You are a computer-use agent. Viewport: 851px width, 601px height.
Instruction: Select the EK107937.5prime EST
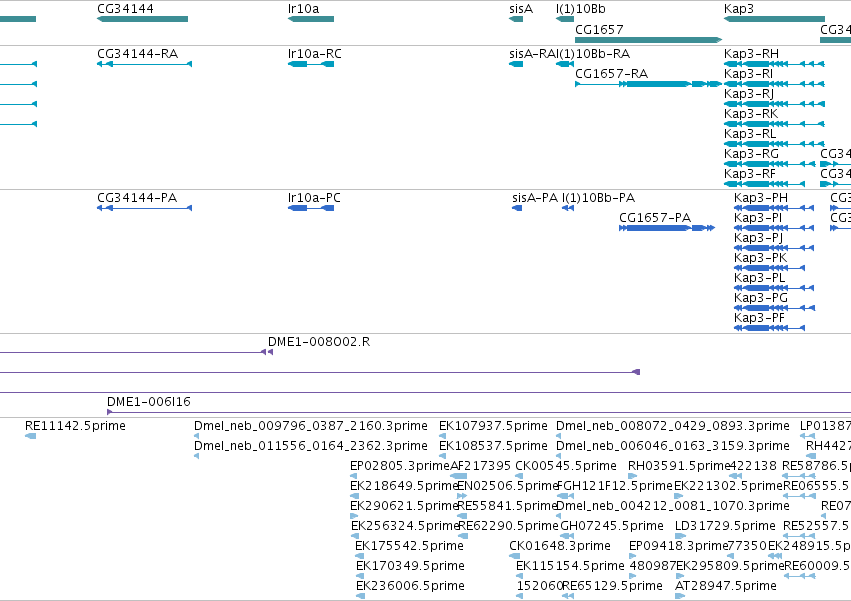point(442,436)
